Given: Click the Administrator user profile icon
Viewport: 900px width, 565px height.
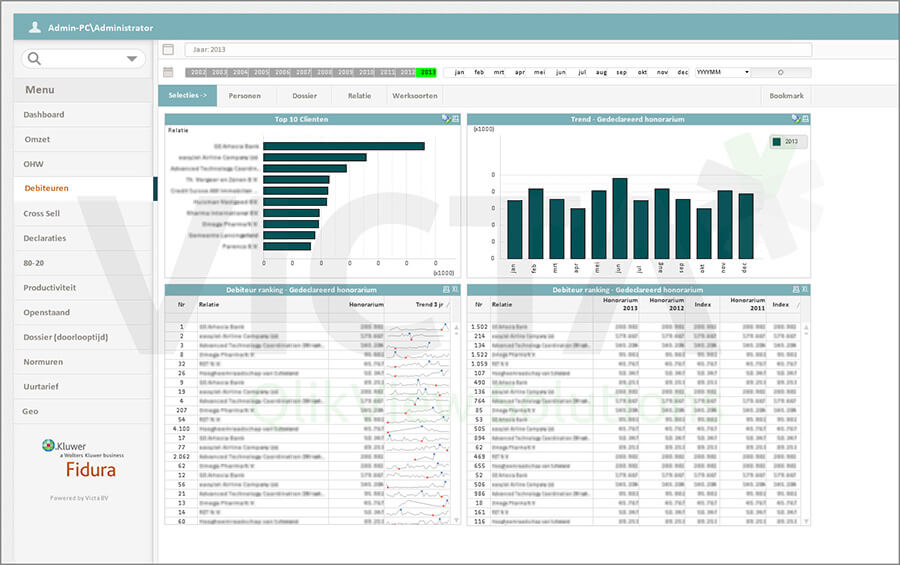Looking at the screenshot, I should [34, 27].
